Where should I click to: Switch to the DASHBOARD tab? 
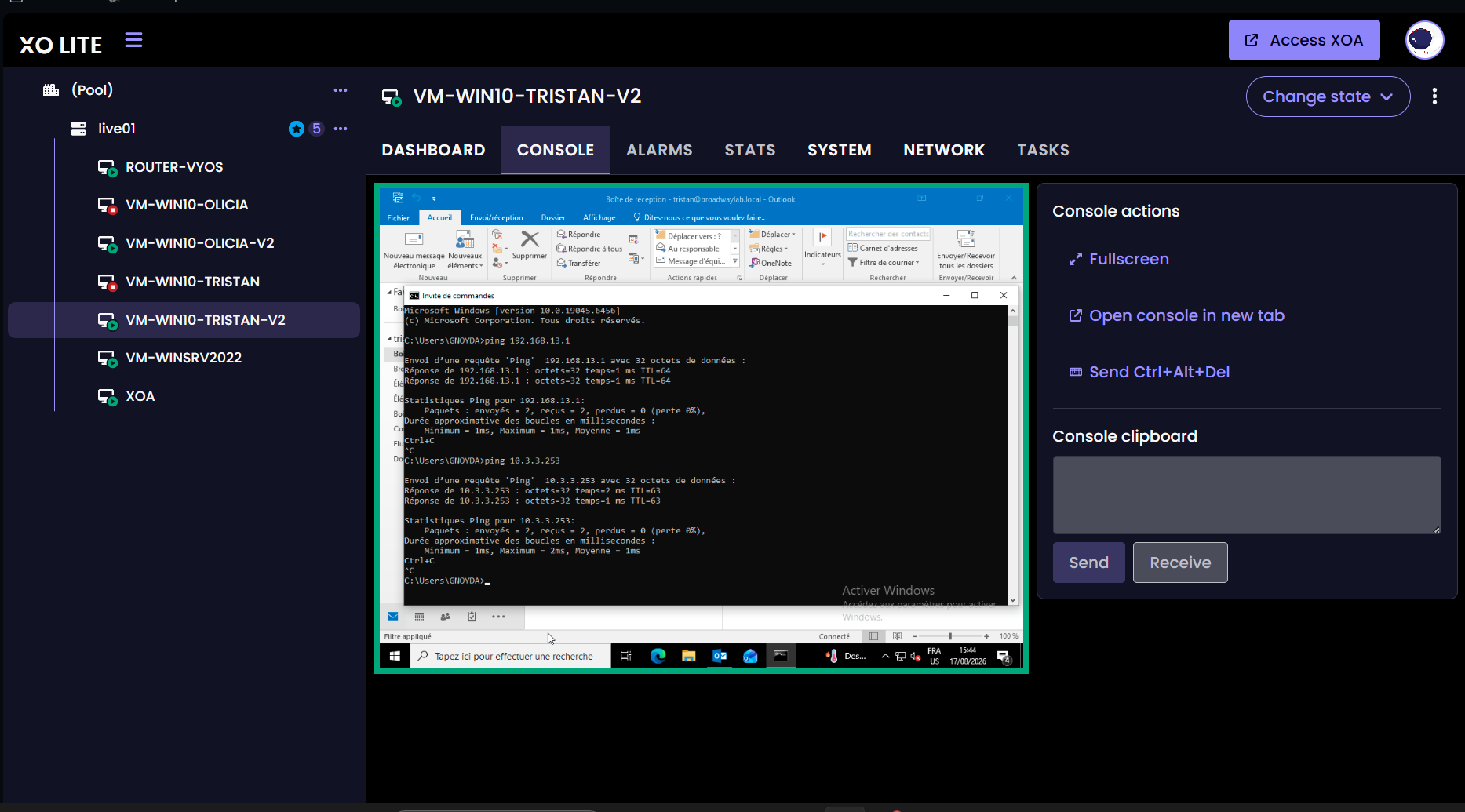pyautogui.click(x=433, y=150)
